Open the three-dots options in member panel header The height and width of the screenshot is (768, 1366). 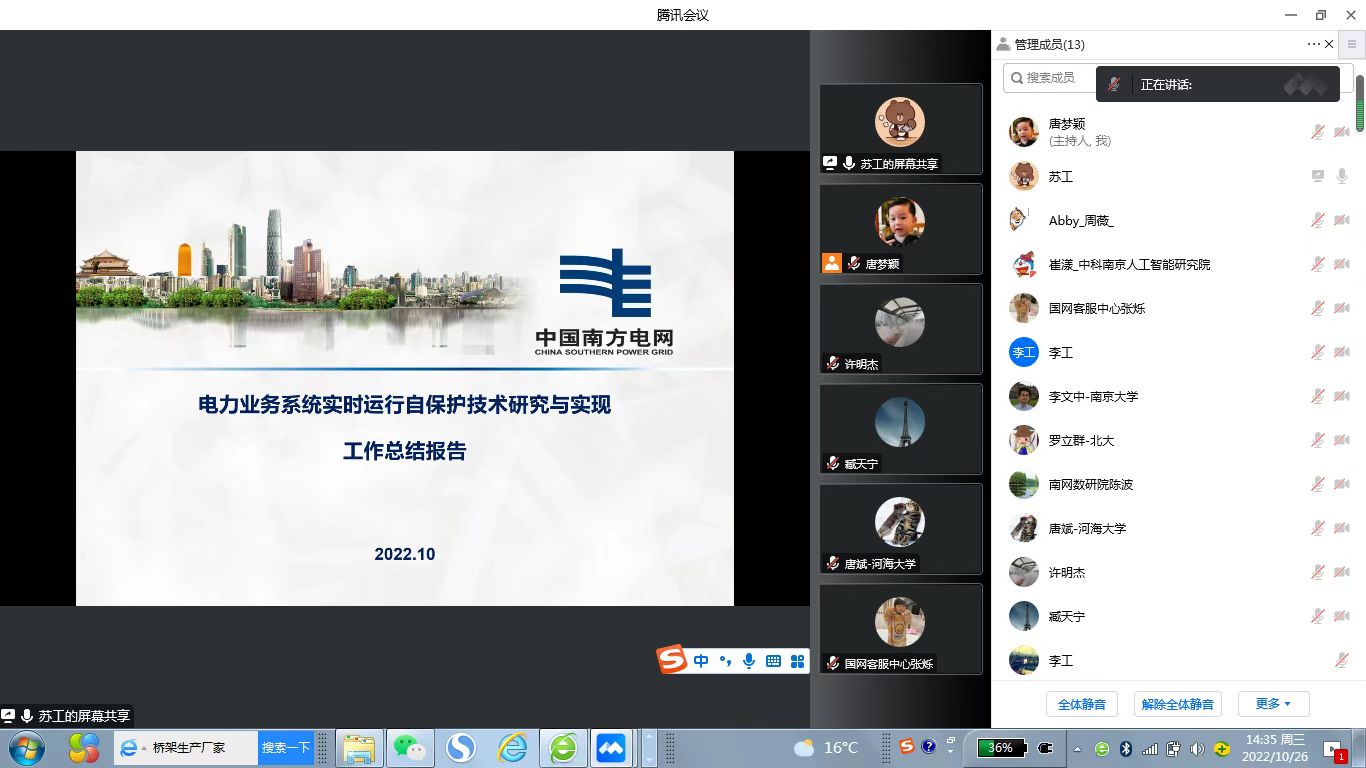1313,44
